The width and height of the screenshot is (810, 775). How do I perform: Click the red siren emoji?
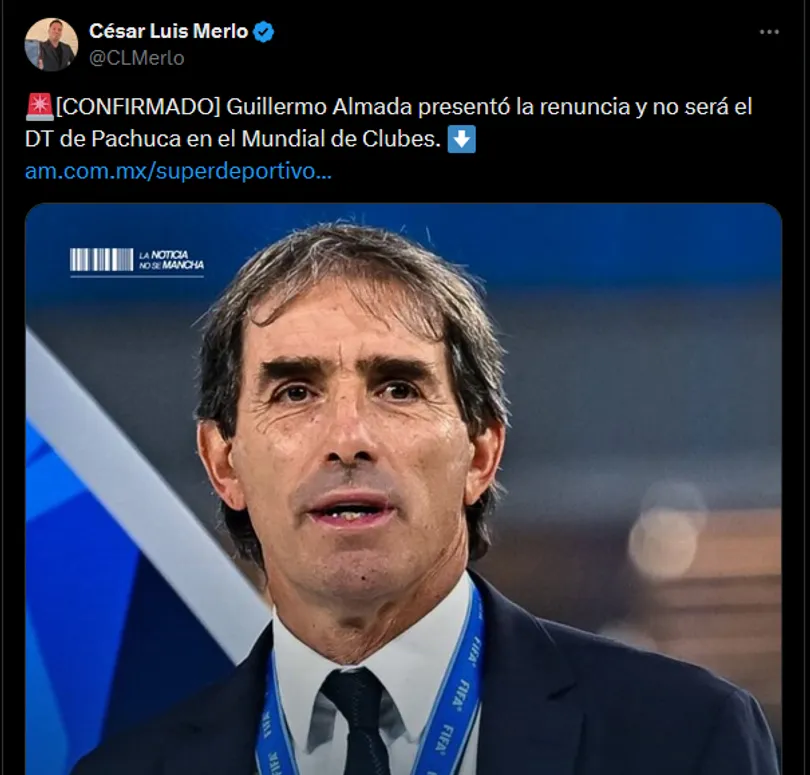[39, 107]
